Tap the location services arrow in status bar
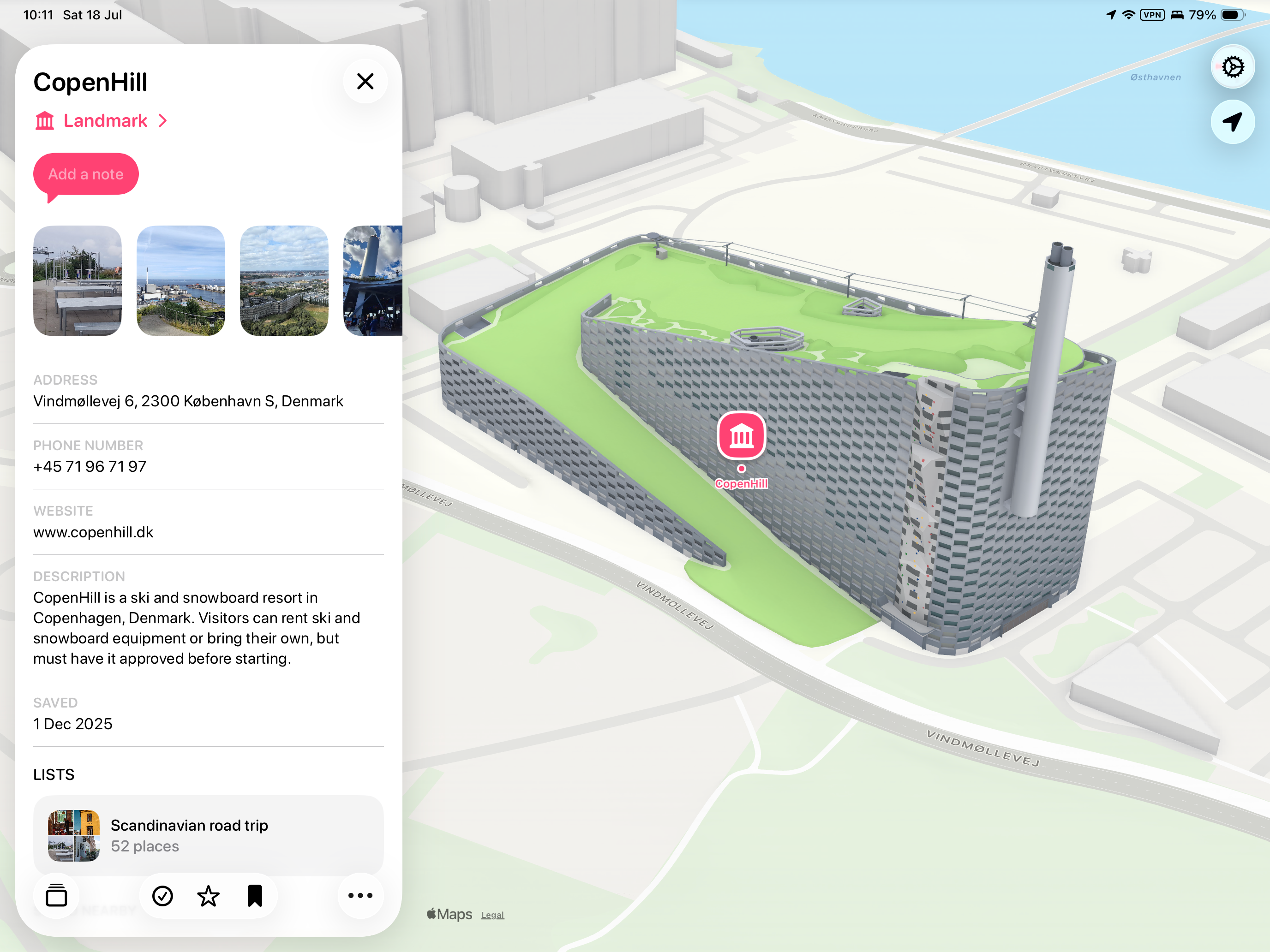 coord(1112,15)
